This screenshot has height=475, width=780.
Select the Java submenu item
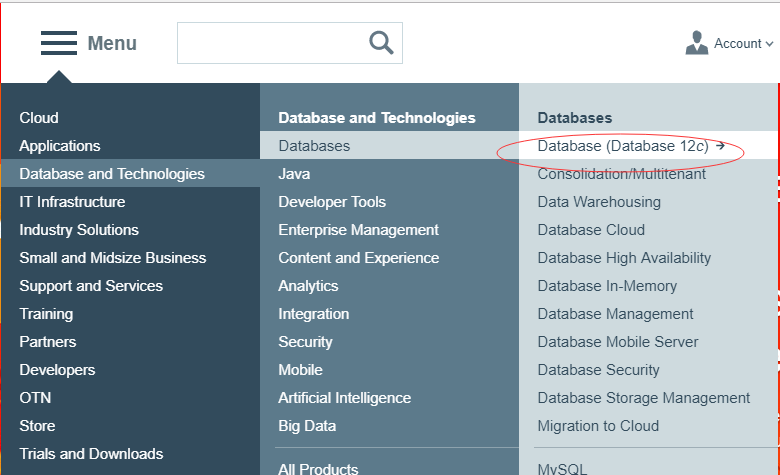[x=294, y=174]
